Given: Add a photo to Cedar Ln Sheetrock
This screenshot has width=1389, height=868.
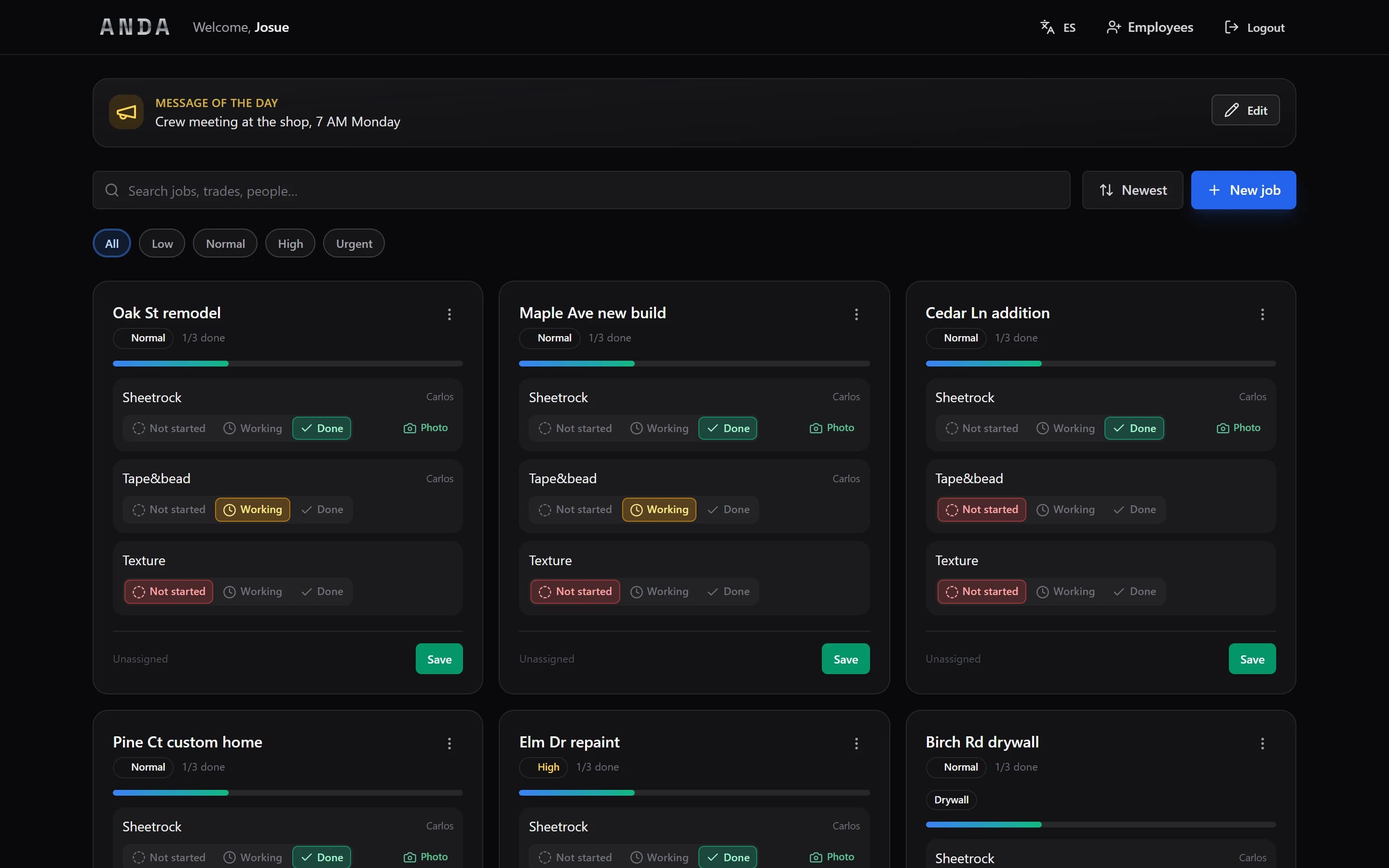Looking at the screenshot, I should [1239, 428].
